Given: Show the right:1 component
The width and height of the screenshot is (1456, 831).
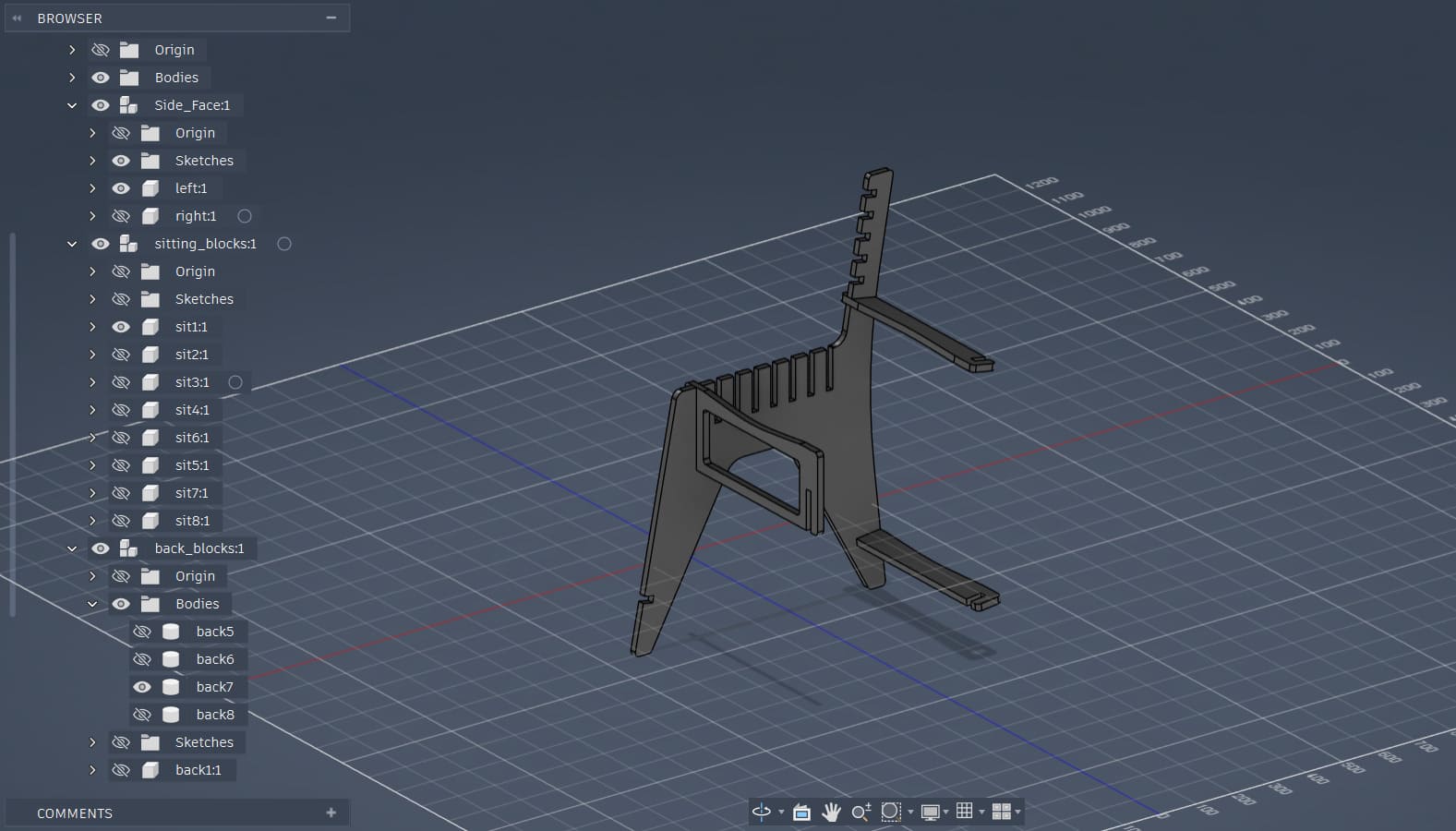Looking at the screenshot, I should click(121, 216).
